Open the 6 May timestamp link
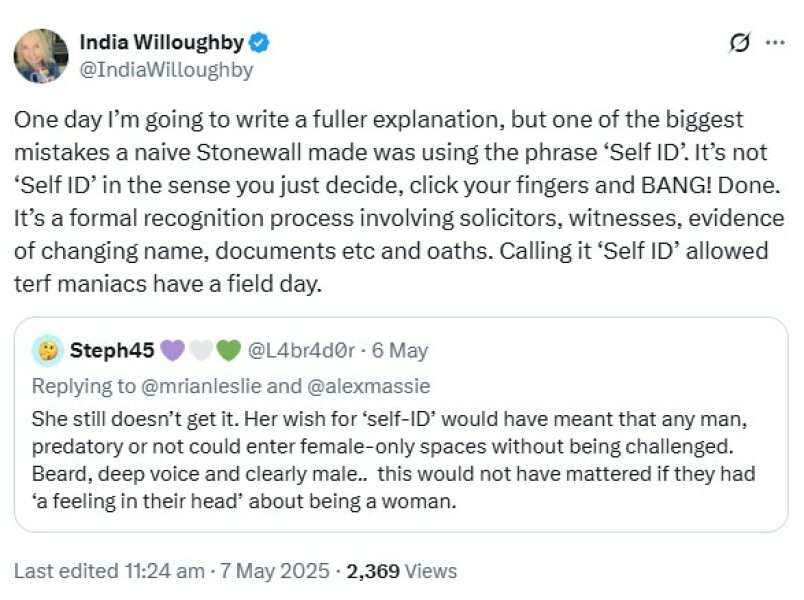This screenshot has width=804, height=600. (400, 350)
